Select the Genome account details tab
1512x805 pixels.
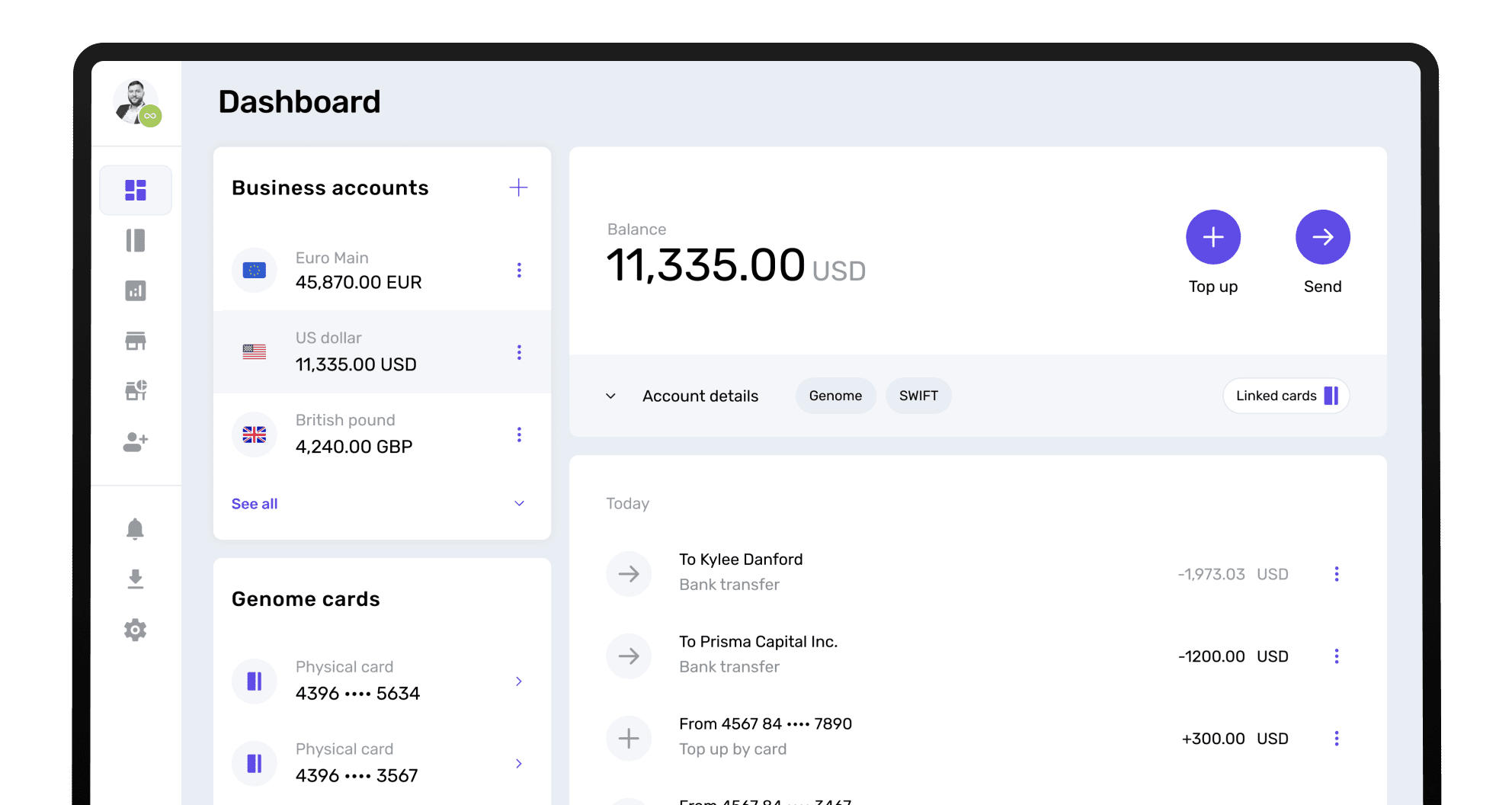click(x=835, y=396)
